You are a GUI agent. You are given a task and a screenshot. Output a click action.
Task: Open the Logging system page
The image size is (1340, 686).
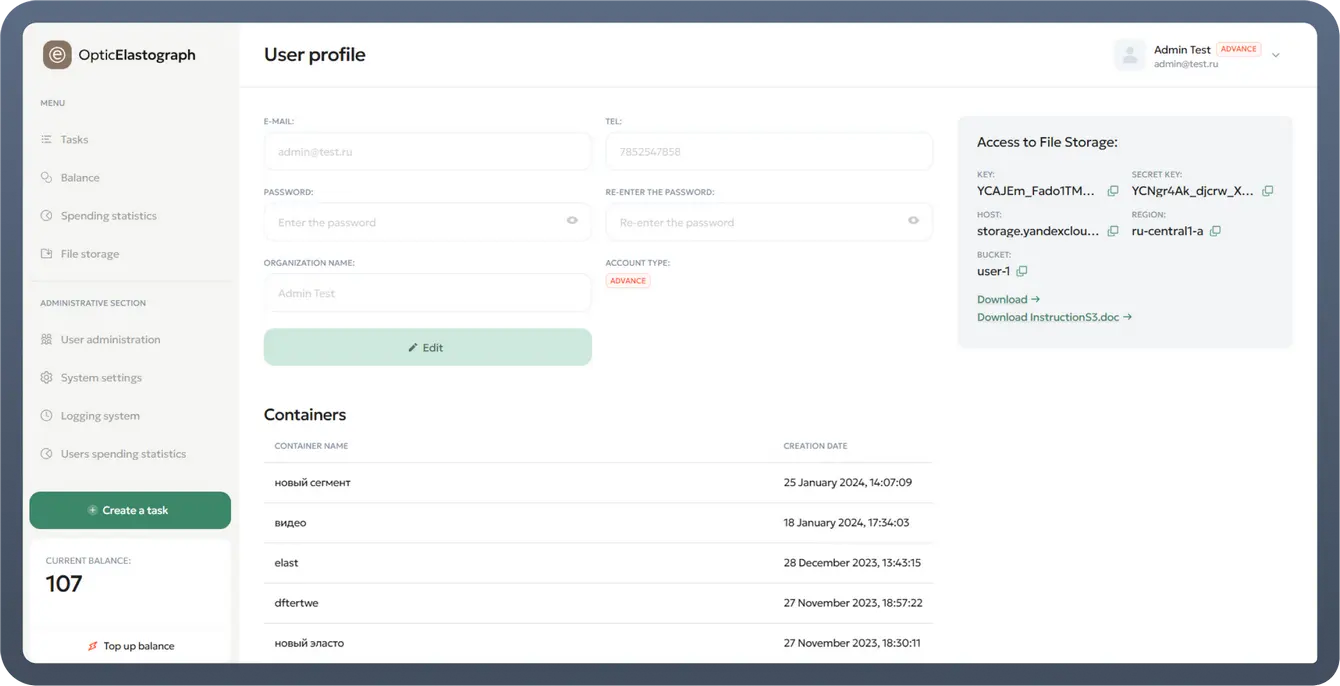pyautogui.click(x=100, y=416)
